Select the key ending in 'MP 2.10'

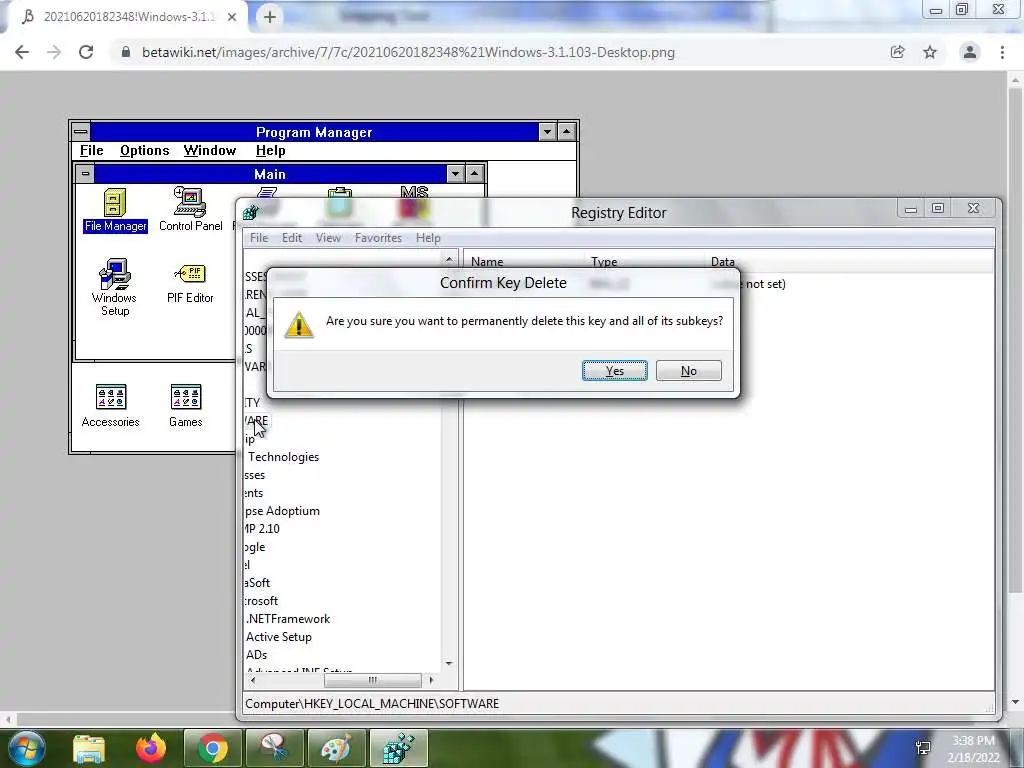(262, 529)
